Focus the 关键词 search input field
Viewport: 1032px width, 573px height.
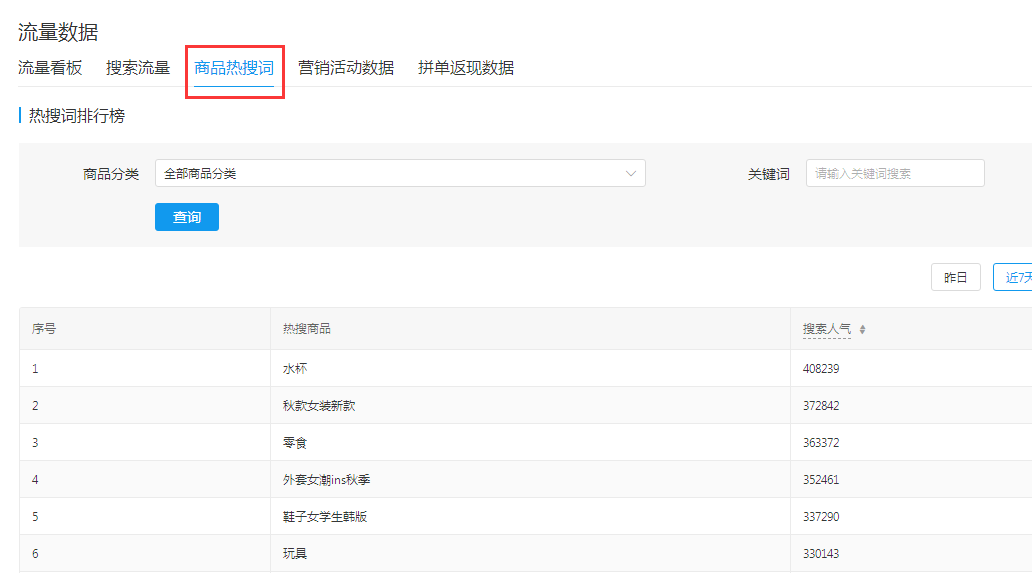tap(895, 174)
